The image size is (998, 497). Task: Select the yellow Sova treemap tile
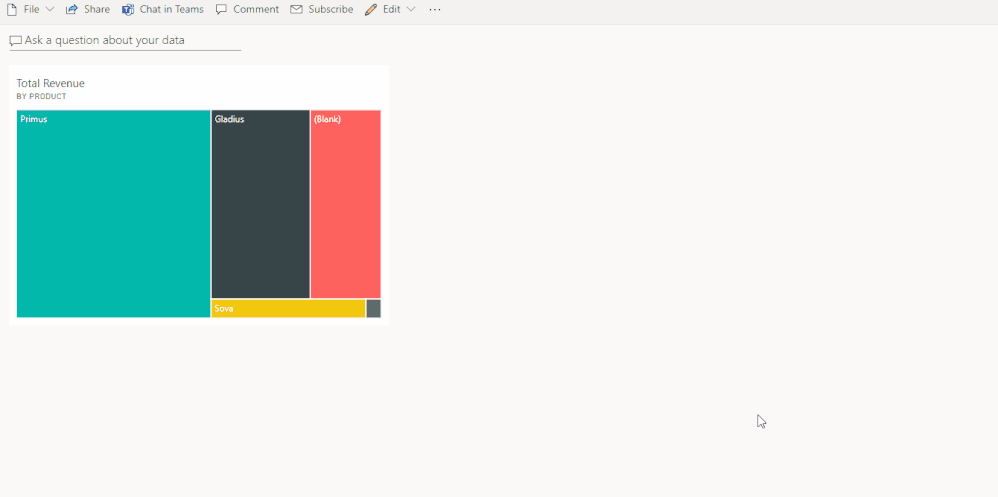click(288, 308)
